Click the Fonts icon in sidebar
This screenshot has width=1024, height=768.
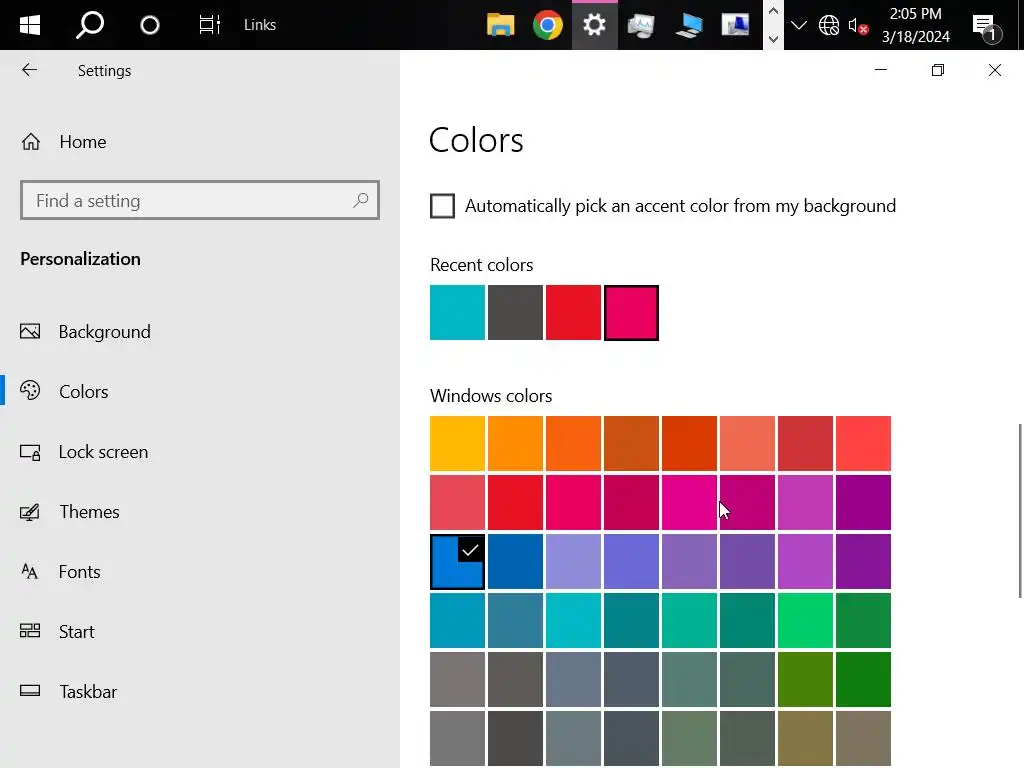coord(30,572)
